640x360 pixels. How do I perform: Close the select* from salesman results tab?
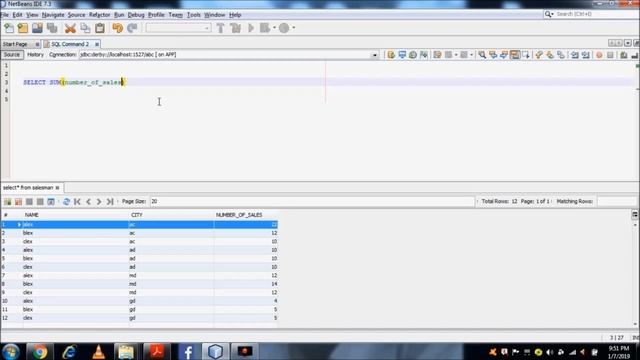click(x=58, y=188)
